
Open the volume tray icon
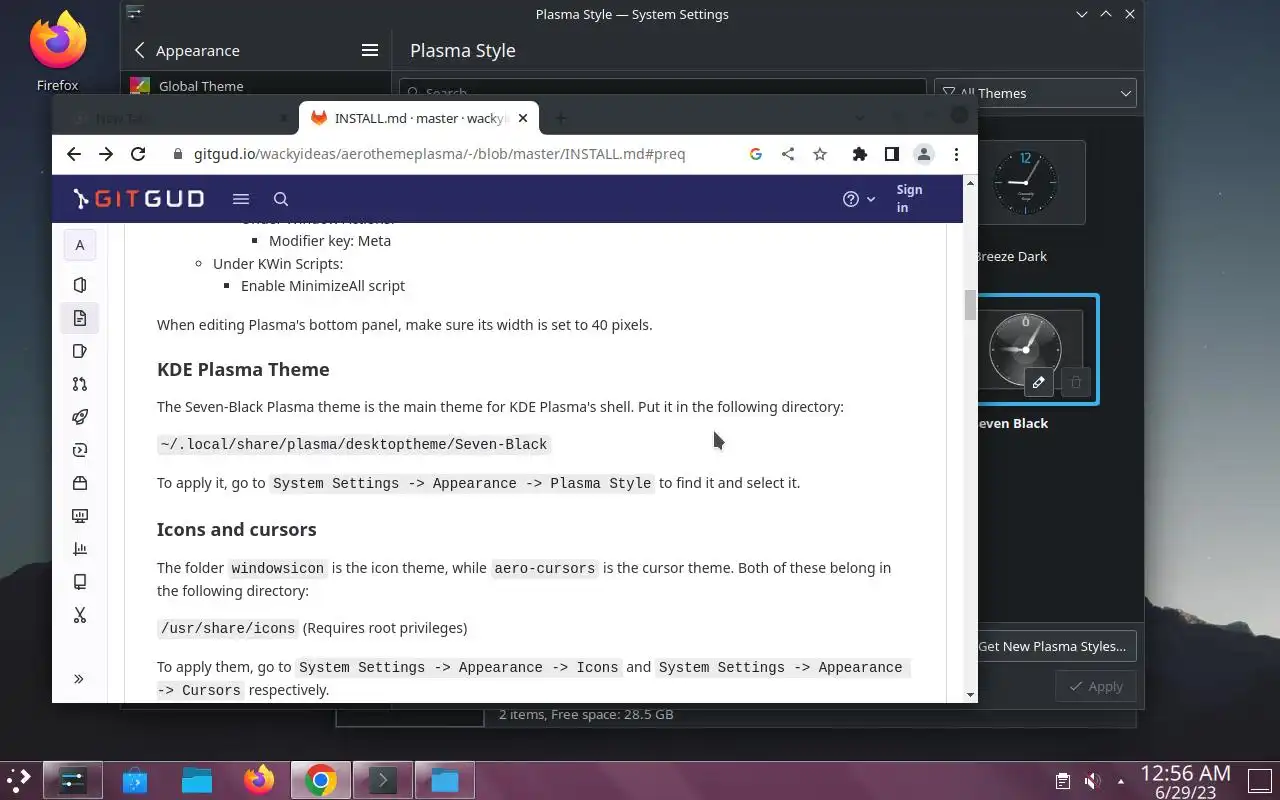(1093, 781)
